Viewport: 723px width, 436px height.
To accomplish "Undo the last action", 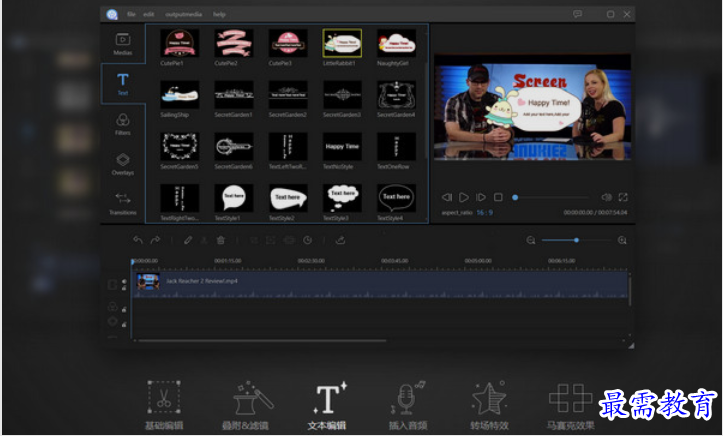I will [x=138, y=240].
